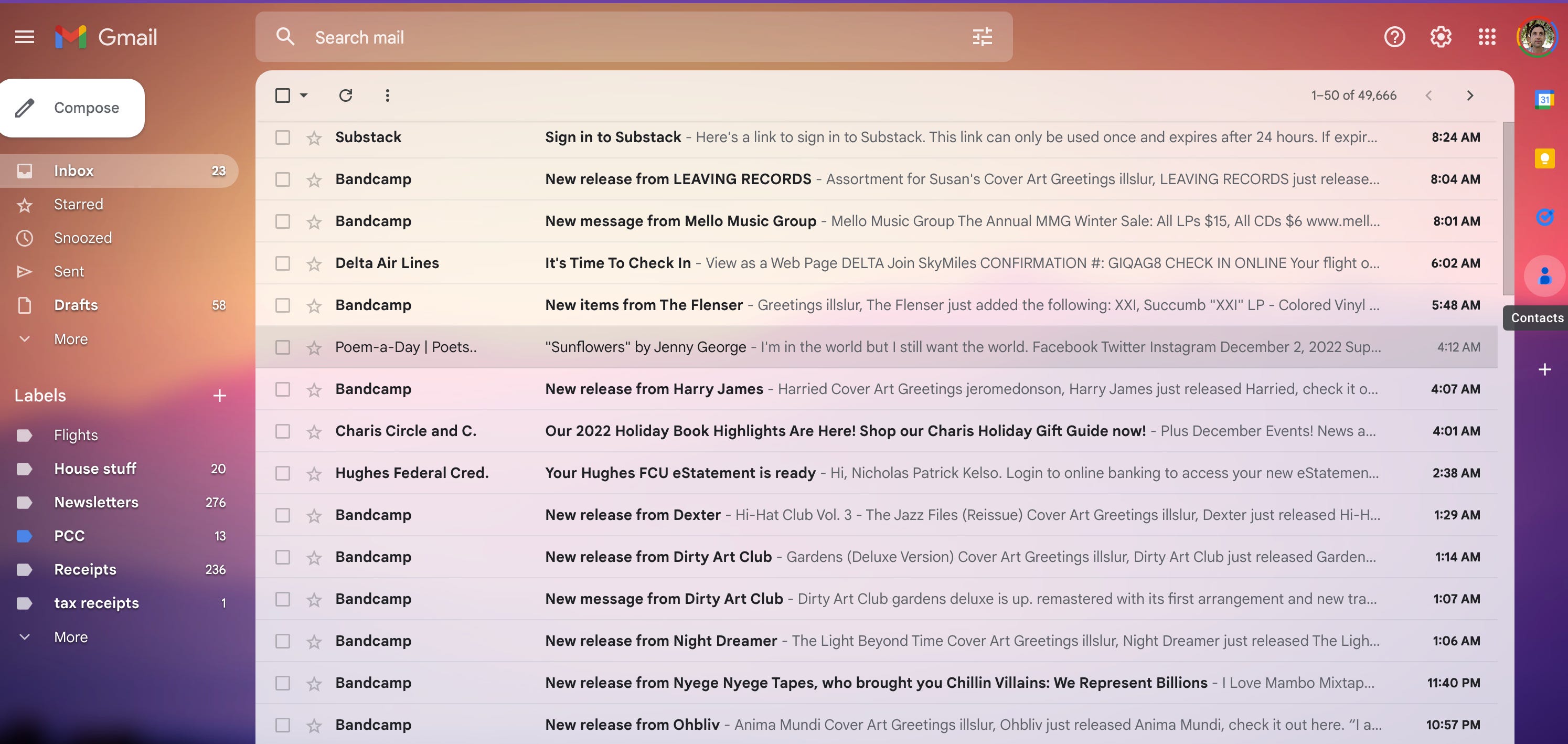
Task: Open New release from Night Dreamer email
Action: (x=876, y=641)
